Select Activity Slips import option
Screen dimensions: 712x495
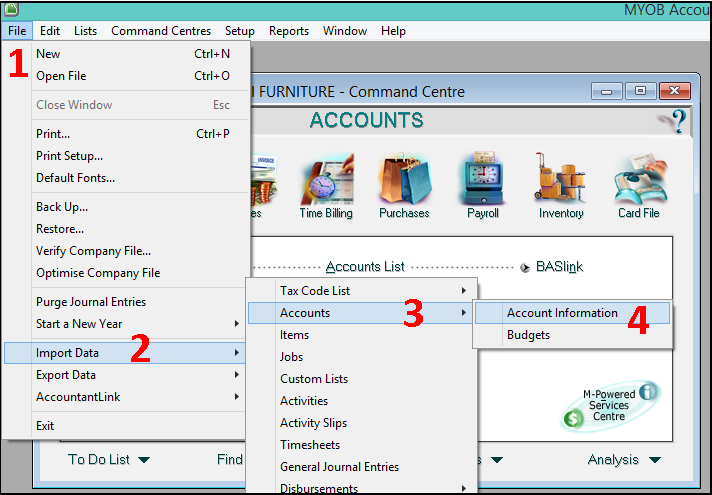pos(361,423)
